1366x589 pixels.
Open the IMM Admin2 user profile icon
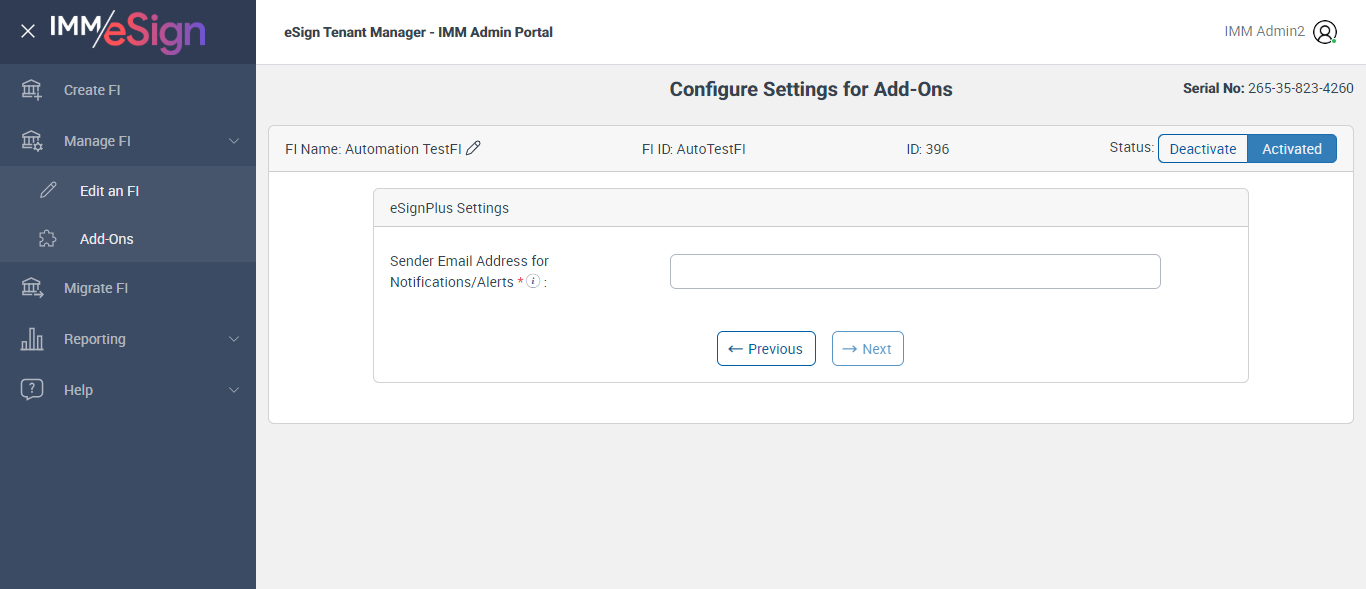(x=1325, y=32)
